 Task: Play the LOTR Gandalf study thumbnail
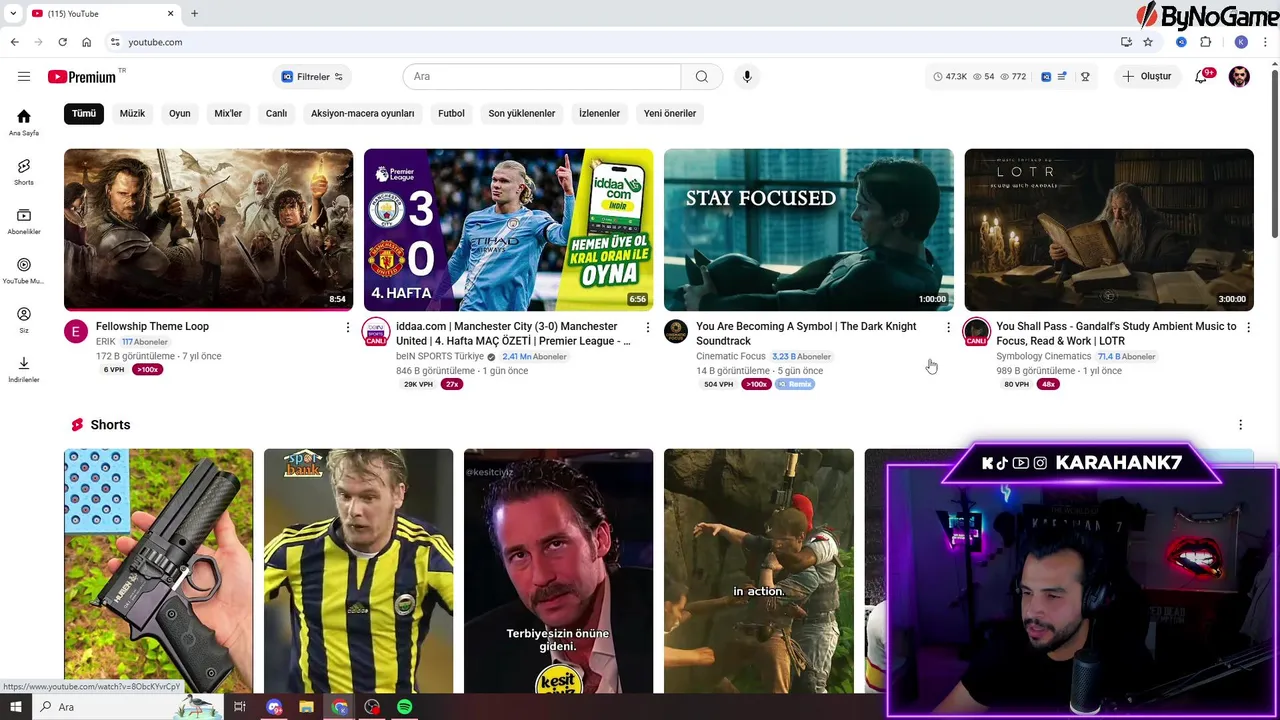[1108, 230]
